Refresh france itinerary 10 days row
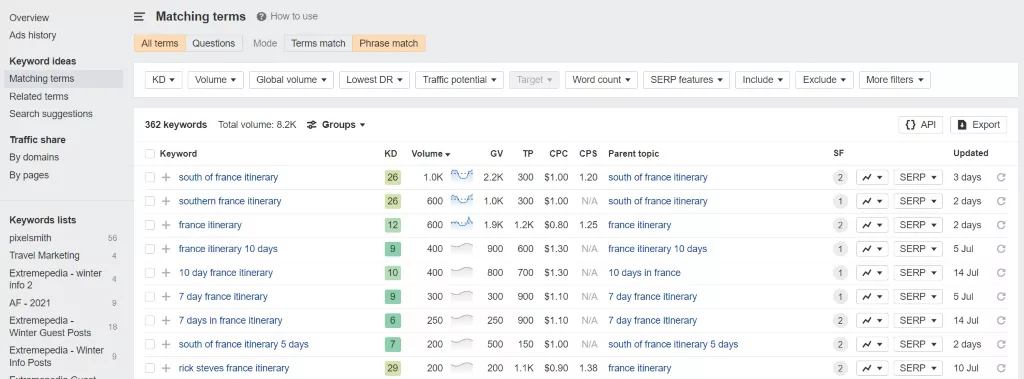This screenshot has width=1024, height=379. coord(1000,249)
